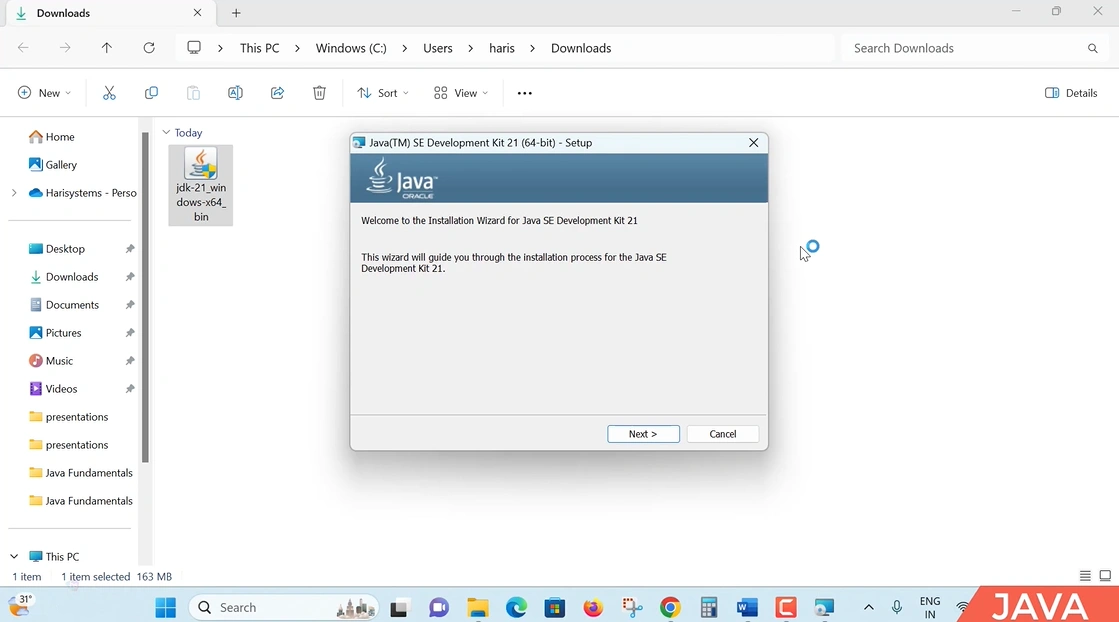Click Cancel in the Java setup wizard
The height and width of the screenshot is (622, 1119).
pyautogui.click(x=722, y=434)
